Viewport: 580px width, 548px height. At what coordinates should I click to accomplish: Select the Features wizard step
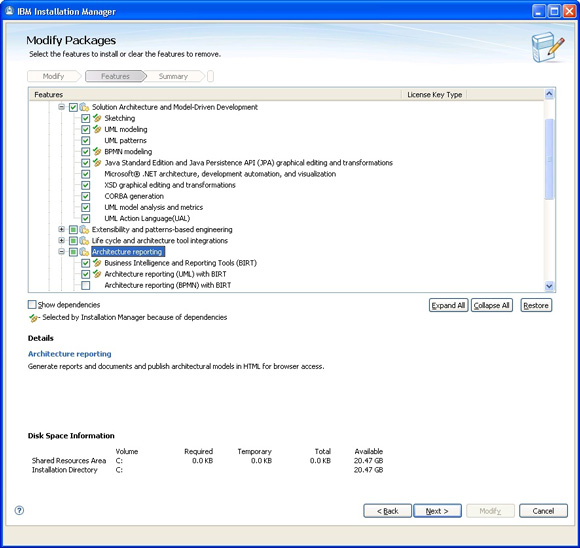click(x=115, y=76)
